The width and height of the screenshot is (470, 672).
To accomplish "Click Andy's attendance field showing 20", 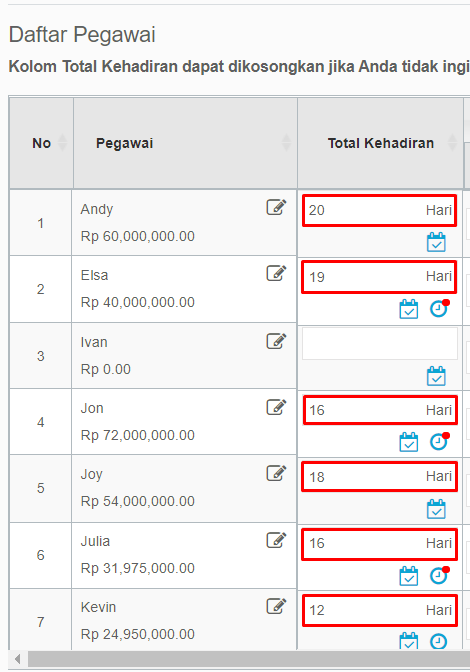I will pos(380,210).
